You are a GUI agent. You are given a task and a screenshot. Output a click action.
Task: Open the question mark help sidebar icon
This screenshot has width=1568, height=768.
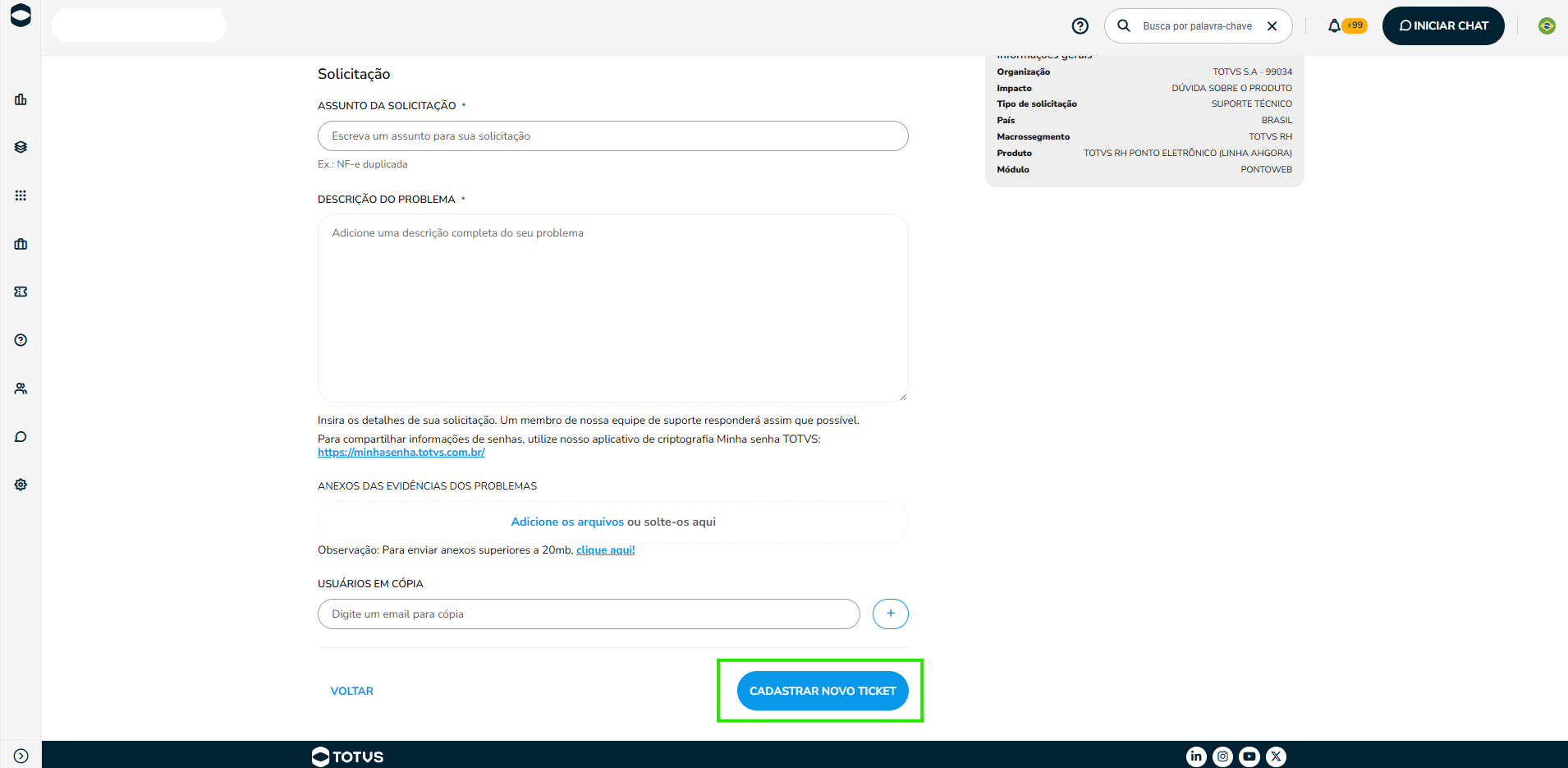[x=21, y=340]
